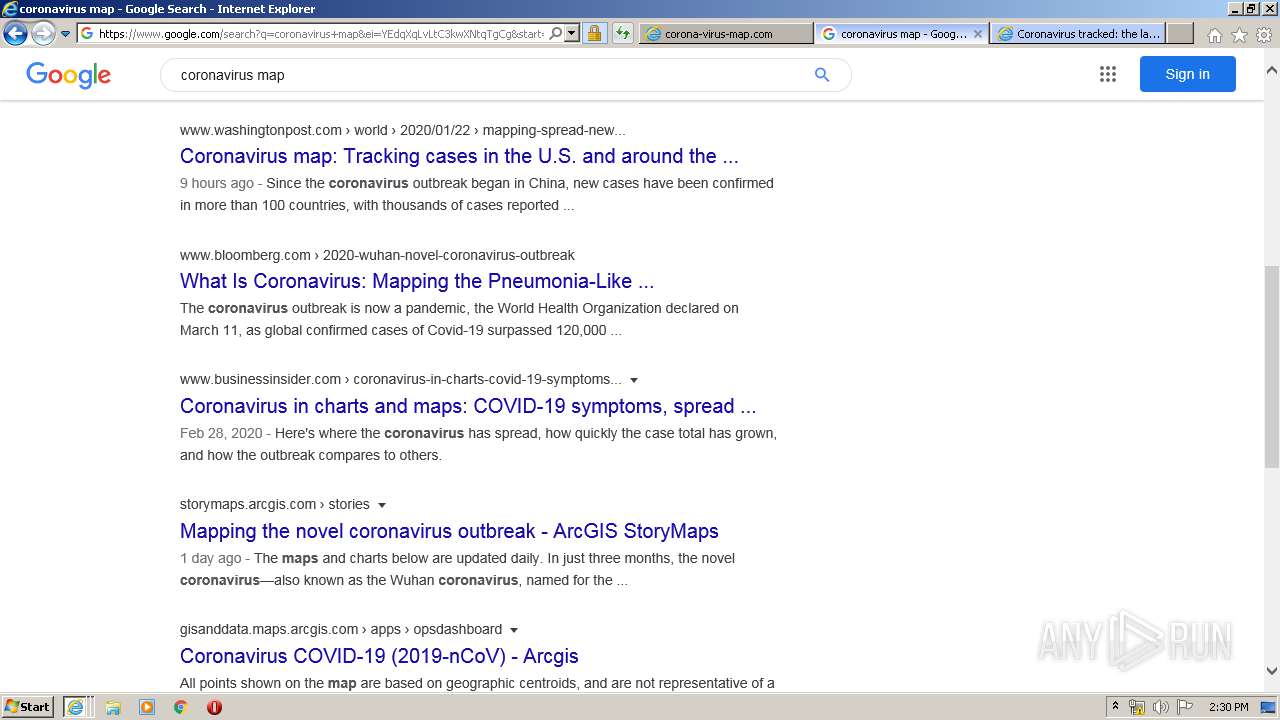Click the browser Back arrow button
Viewport: 1280px width, 720px height.
(x=15, y=33)
